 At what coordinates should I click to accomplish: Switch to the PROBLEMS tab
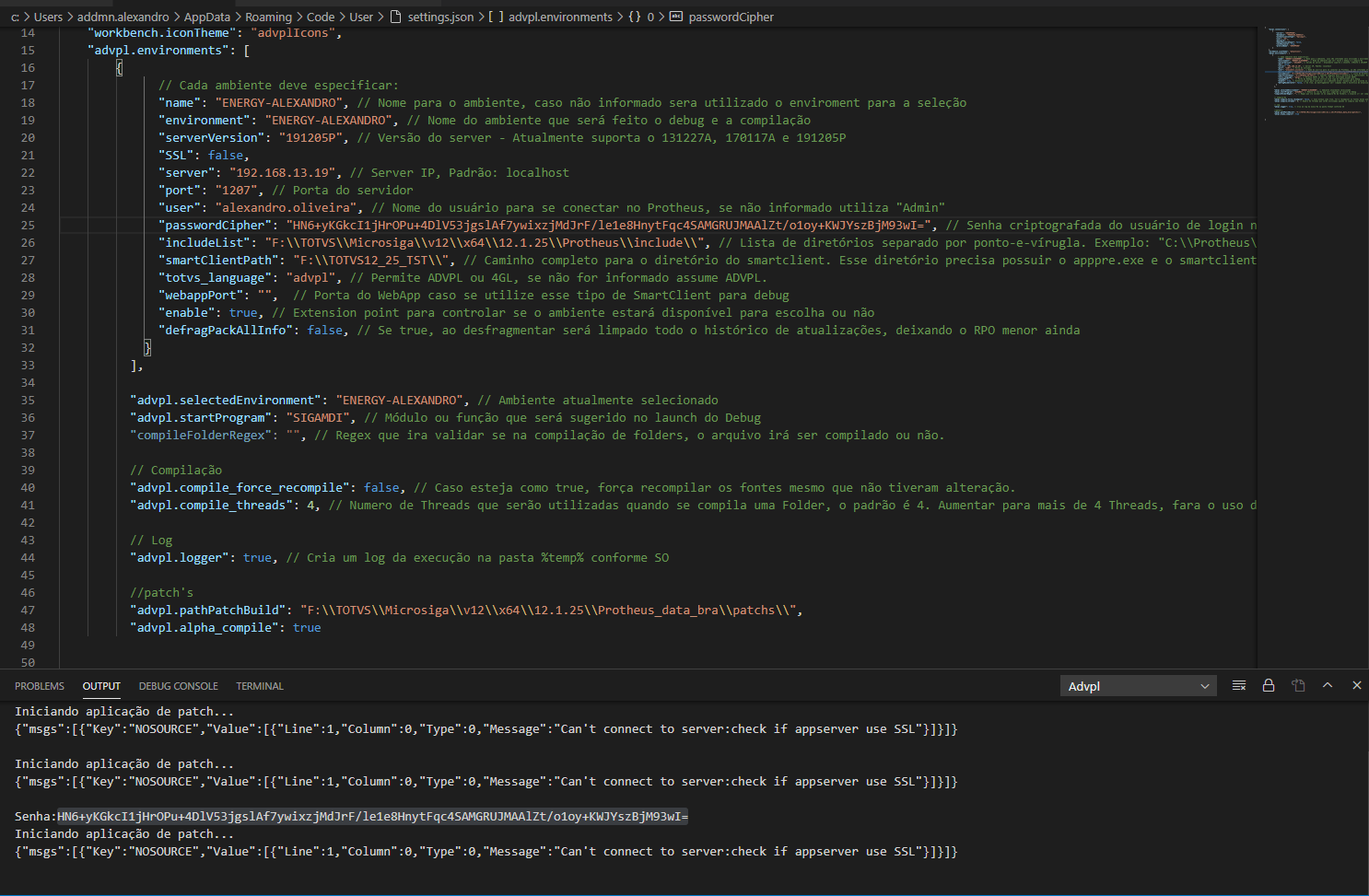point(40,685)
